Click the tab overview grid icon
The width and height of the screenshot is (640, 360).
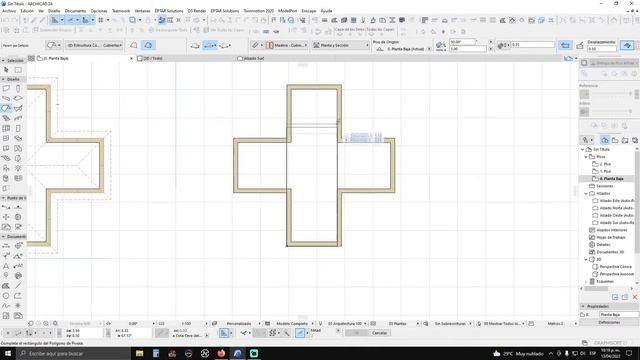(31, 58)
